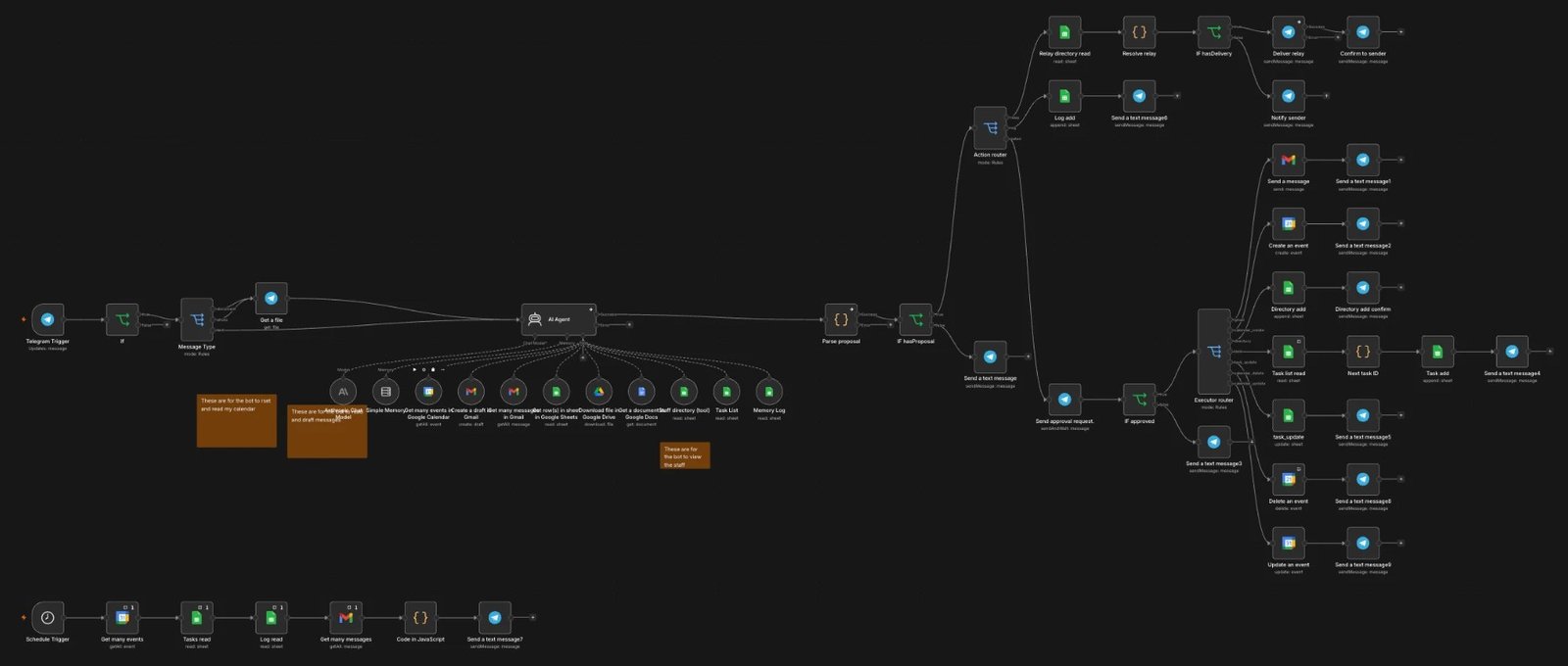Open the Anthropic Chat Model sub-node
1568x666 pixels.
point(343,392)
